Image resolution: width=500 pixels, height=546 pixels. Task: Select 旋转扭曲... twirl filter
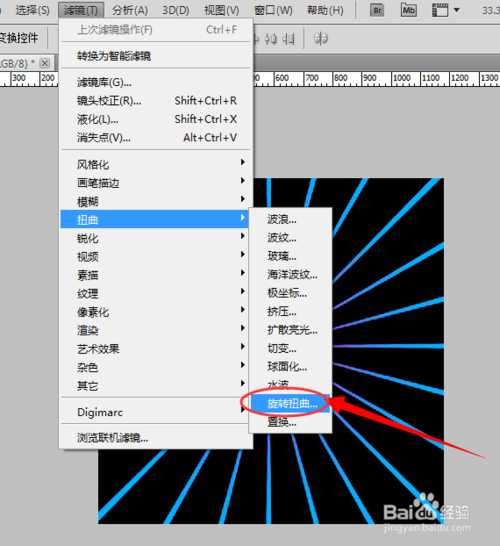click(290, 403)
